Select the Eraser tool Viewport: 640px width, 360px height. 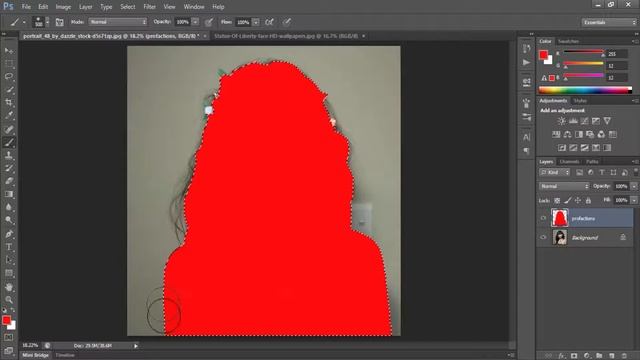(9, 181)
